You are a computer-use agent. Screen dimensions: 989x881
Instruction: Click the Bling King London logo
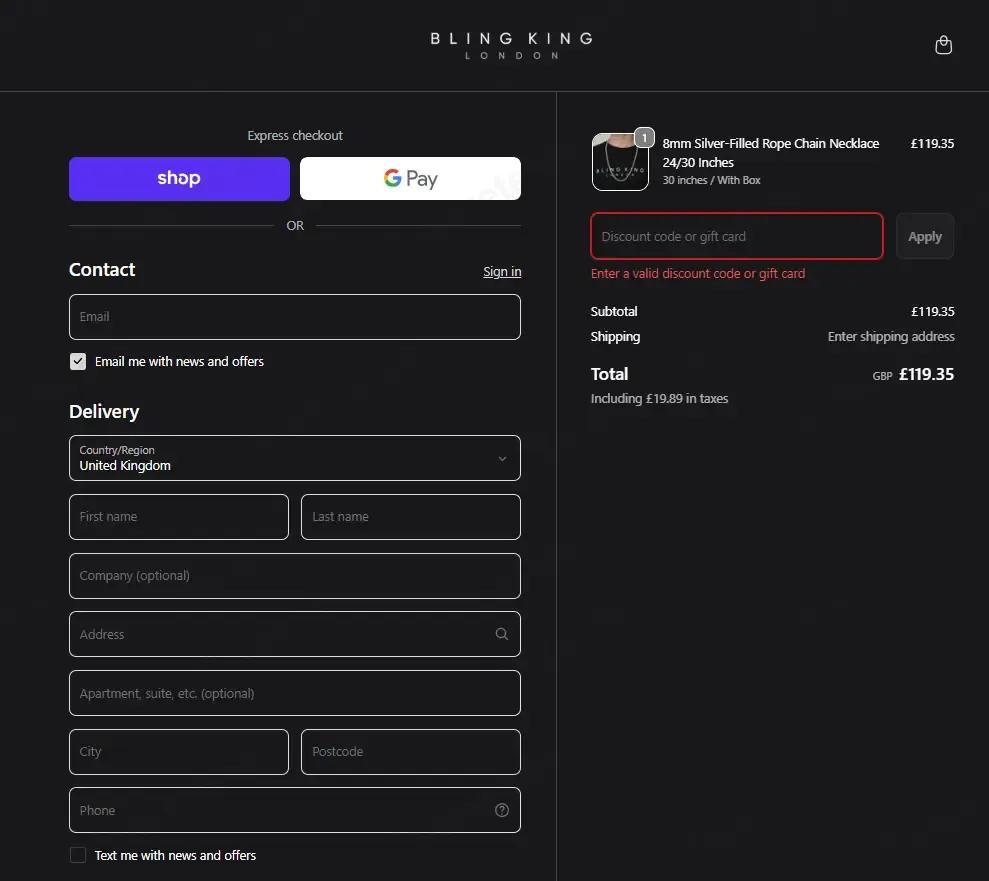[512, 45]
